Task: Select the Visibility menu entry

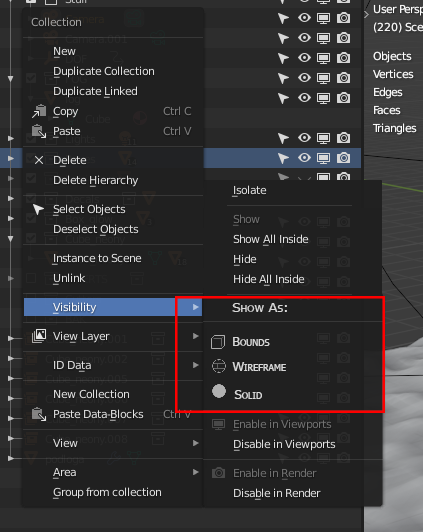Action: coord(113,307)
